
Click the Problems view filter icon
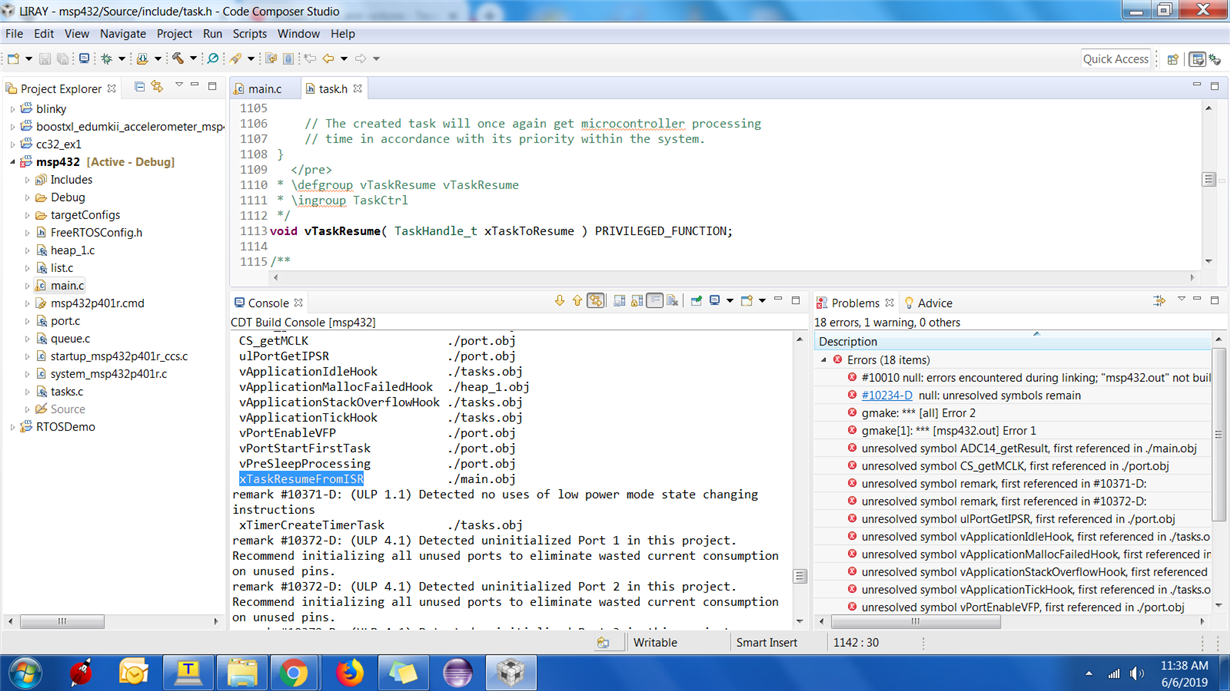click(x=1160, y=301)
